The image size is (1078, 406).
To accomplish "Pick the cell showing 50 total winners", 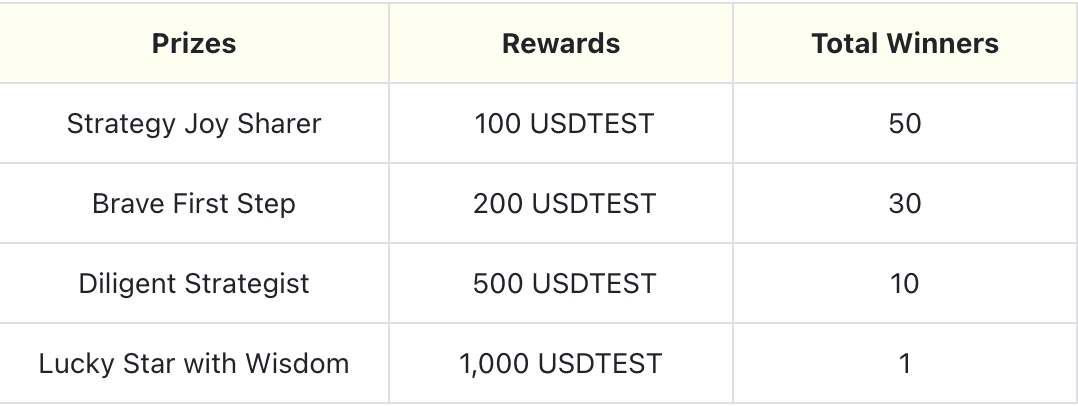I will click(904, 124).
